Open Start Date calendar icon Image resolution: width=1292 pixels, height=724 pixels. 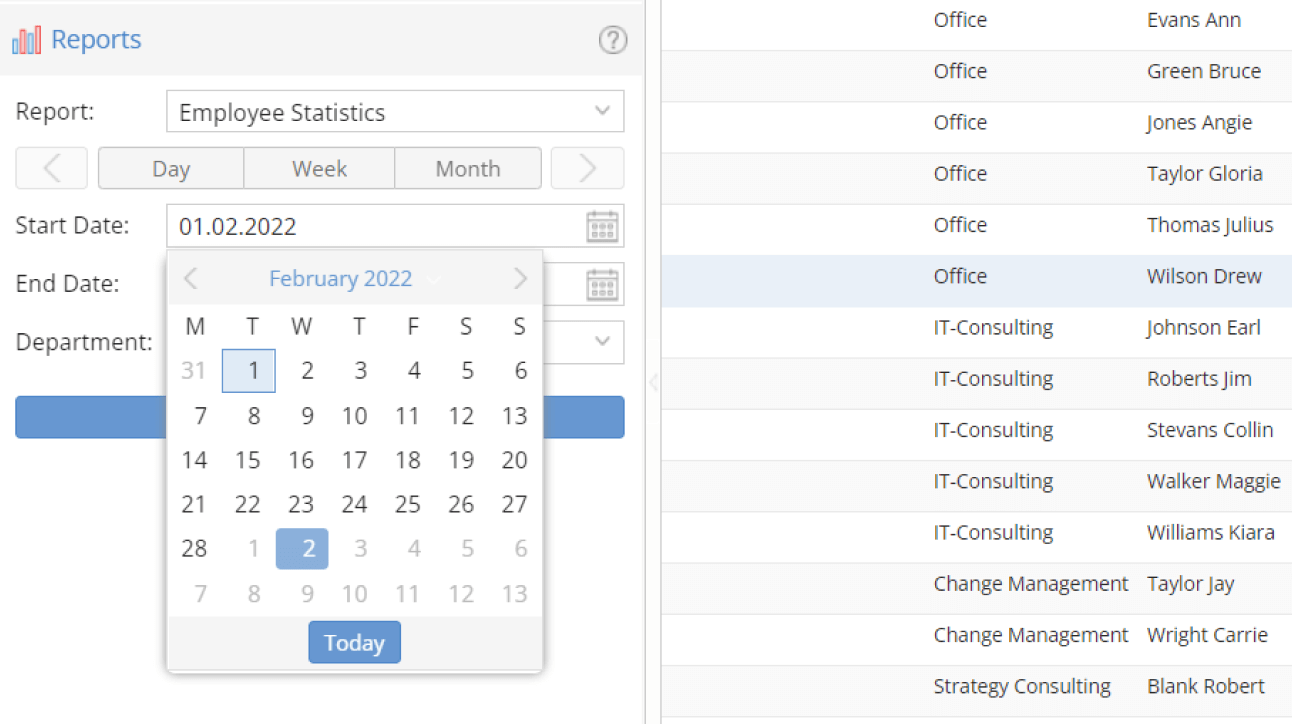pos(602,226)
